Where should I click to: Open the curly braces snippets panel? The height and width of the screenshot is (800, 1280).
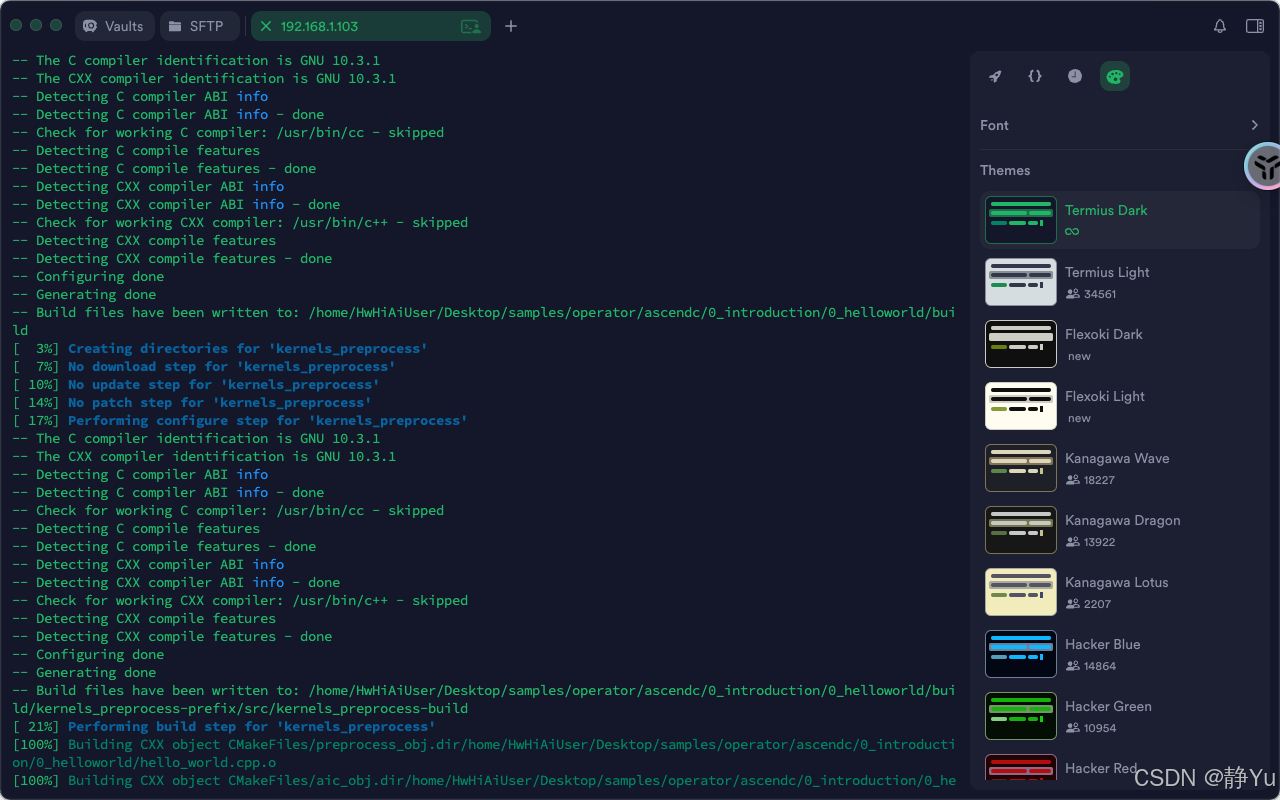pos(1035,76)
